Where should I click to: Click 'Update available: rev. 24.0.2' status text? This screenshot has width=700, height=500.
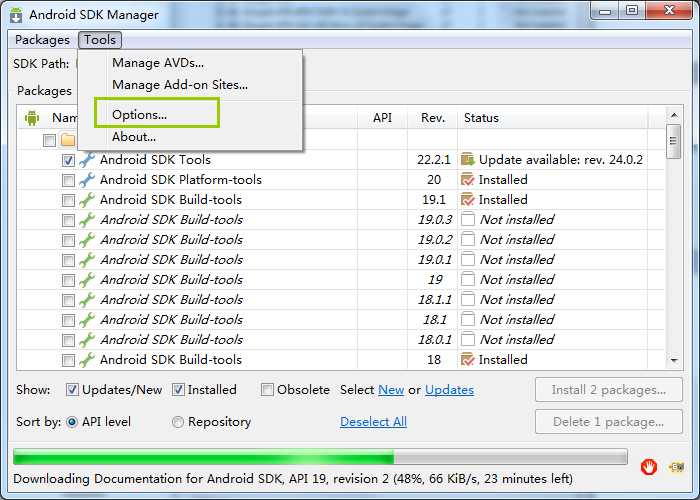[x=561, y=160]
